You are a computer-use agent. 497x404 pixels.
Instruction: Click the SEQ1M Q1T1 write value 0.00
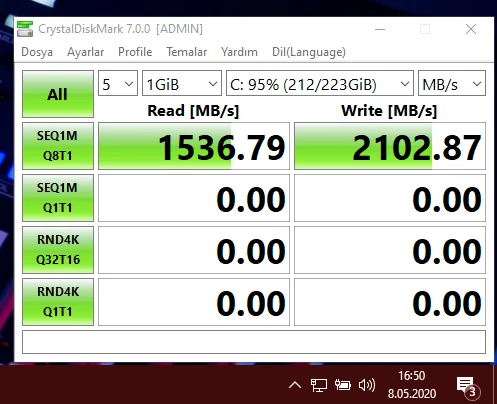390,198
